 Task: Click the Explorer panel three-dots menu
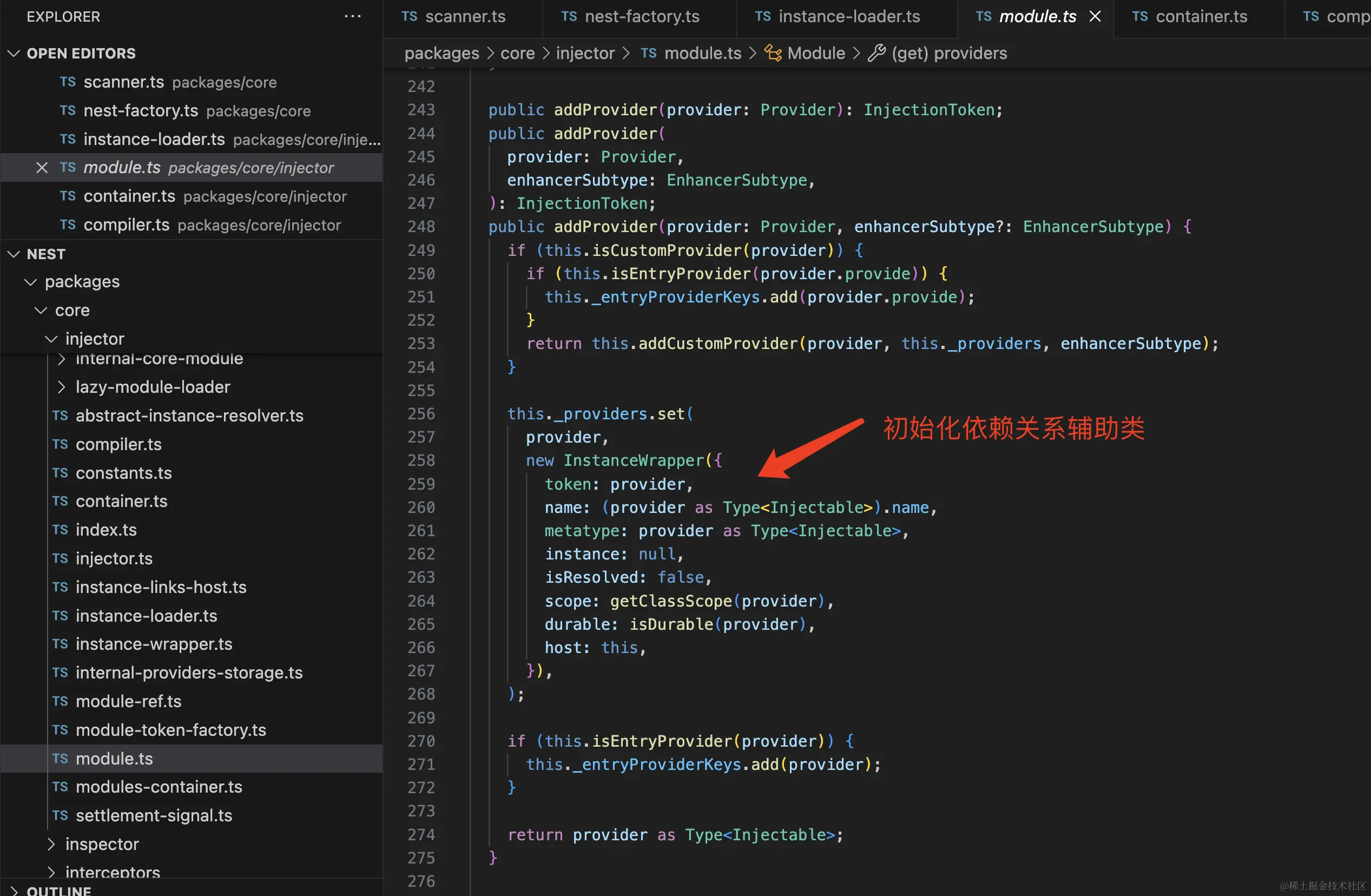point(352,17)
